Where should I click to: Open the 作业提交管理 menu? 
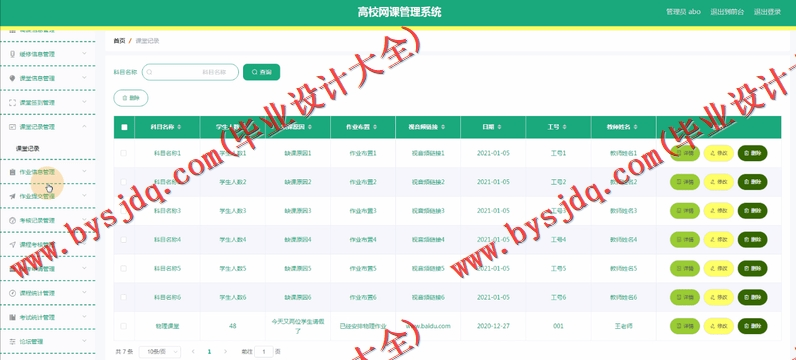(x=48, y=196)
